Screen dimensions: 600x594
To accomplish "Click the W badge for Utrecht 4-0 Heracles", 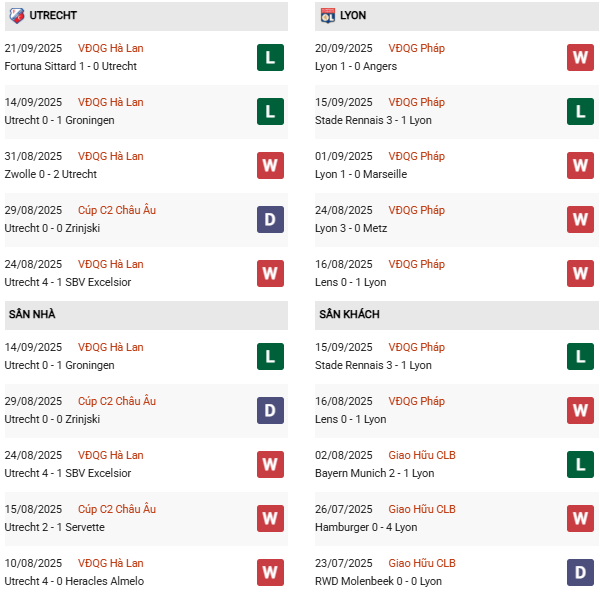I will pyautogui.click(x=270, y=572).
